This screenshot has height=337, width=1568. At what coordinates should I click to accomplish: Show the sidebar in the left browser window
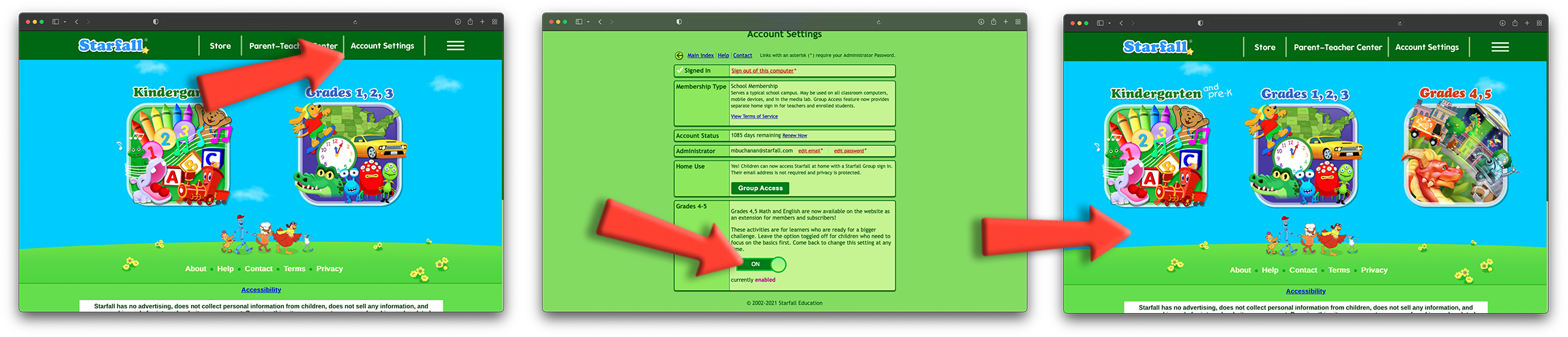pos(56,22)
